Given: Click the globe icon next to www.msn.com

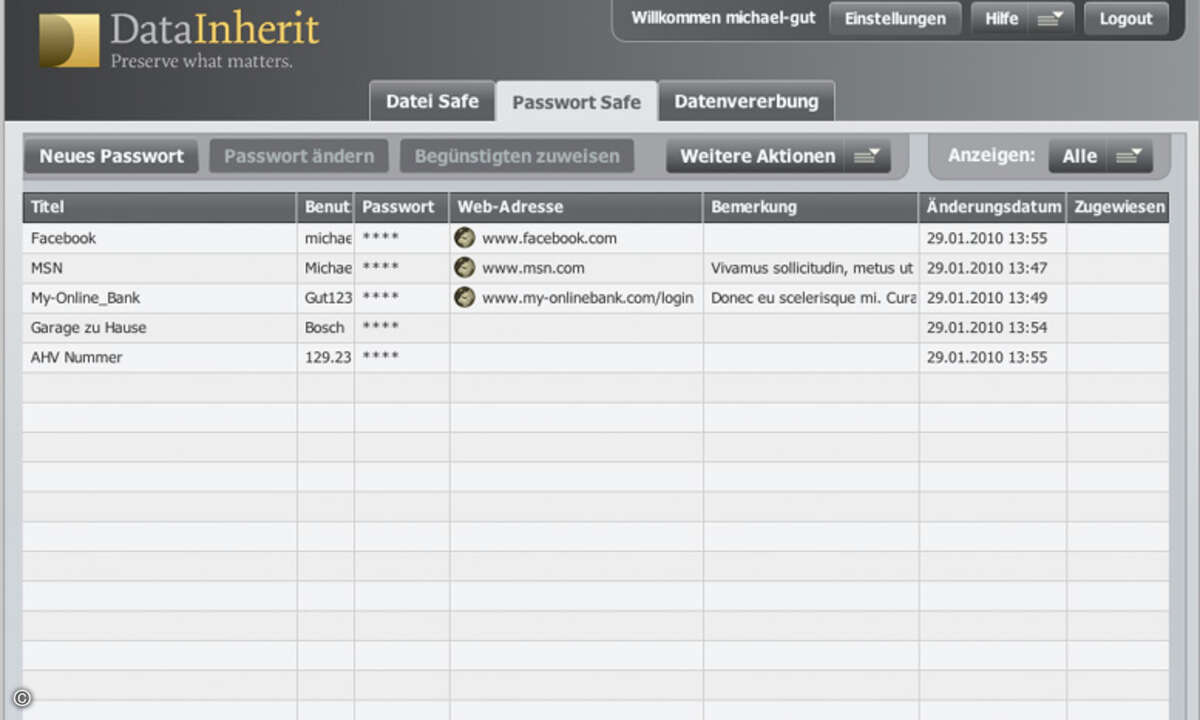Looking at the screenshot, I should click(x=464, y=268).
